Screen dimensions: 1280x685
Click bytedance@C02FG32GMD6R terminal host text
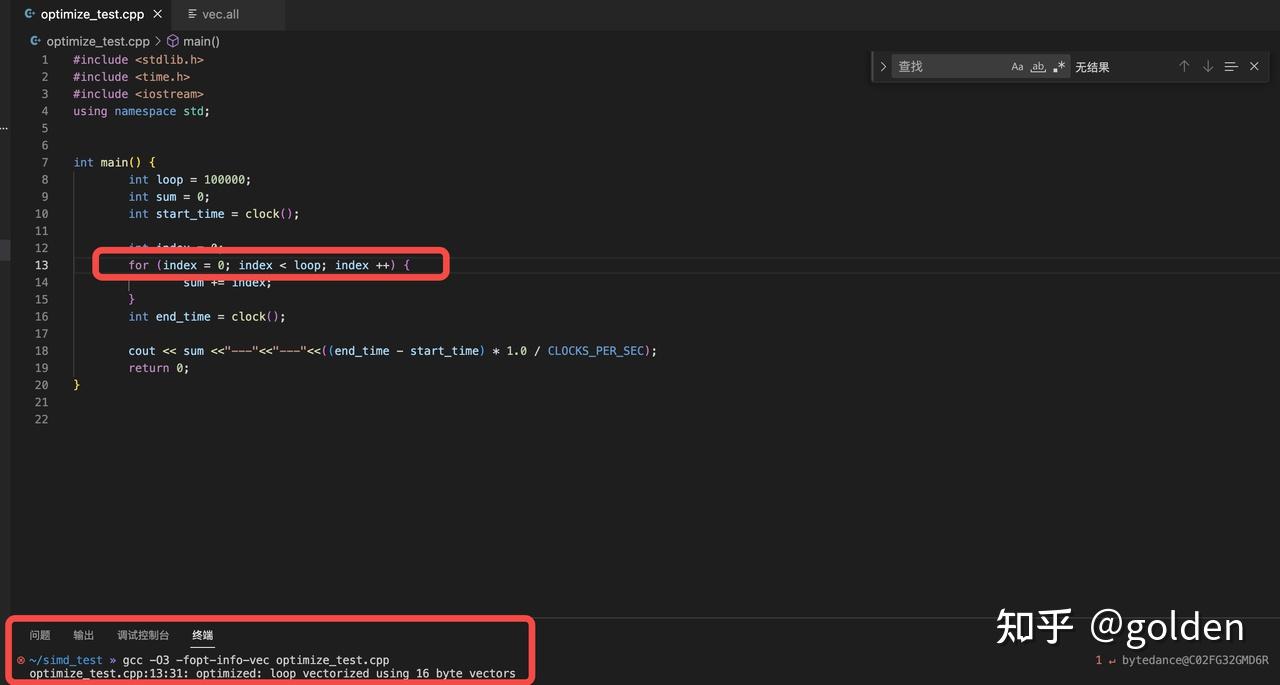(x=1195, y=660)
